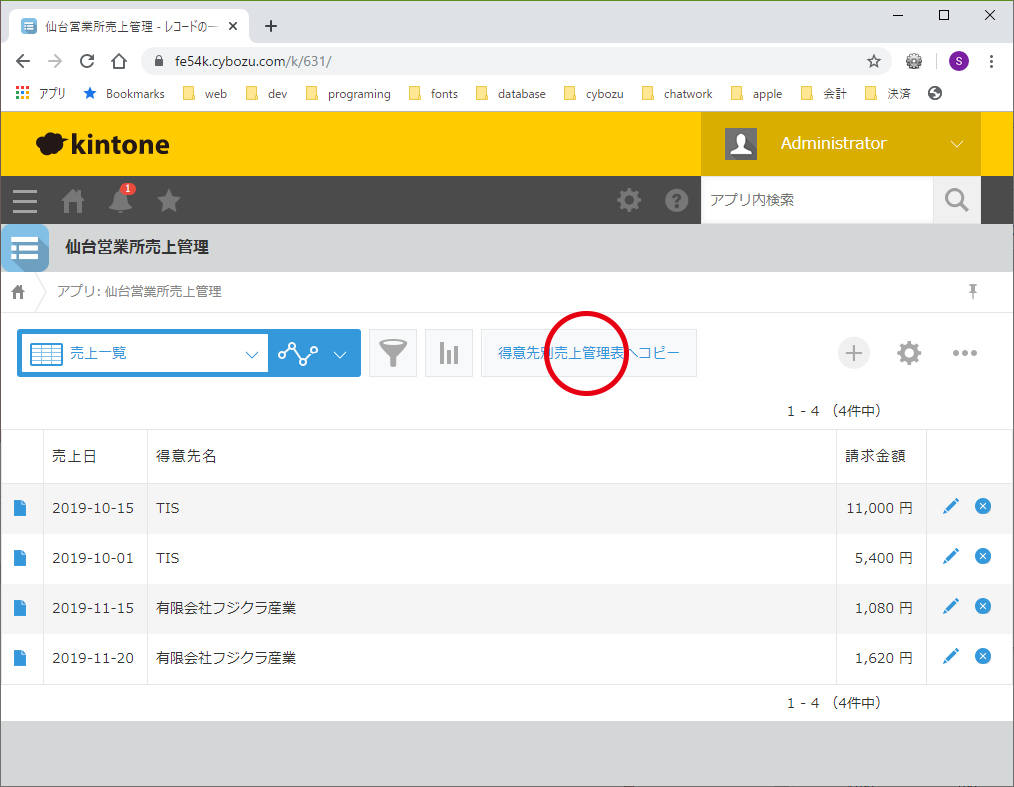Reload the page
The height and width of the screenshot is (787, 1014).
tap(87, 61)
